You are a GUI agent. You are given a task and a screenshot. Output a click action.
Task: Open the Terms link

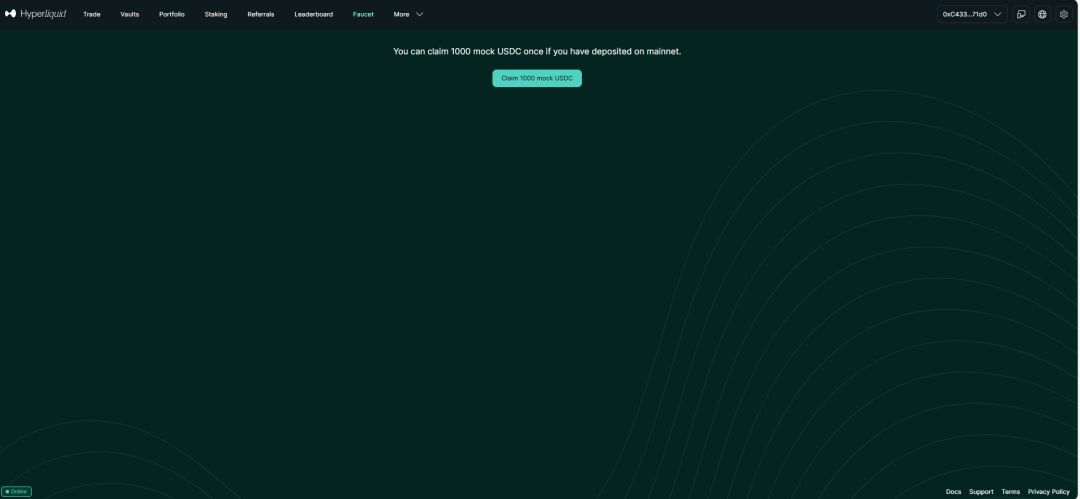point(1010,491)
